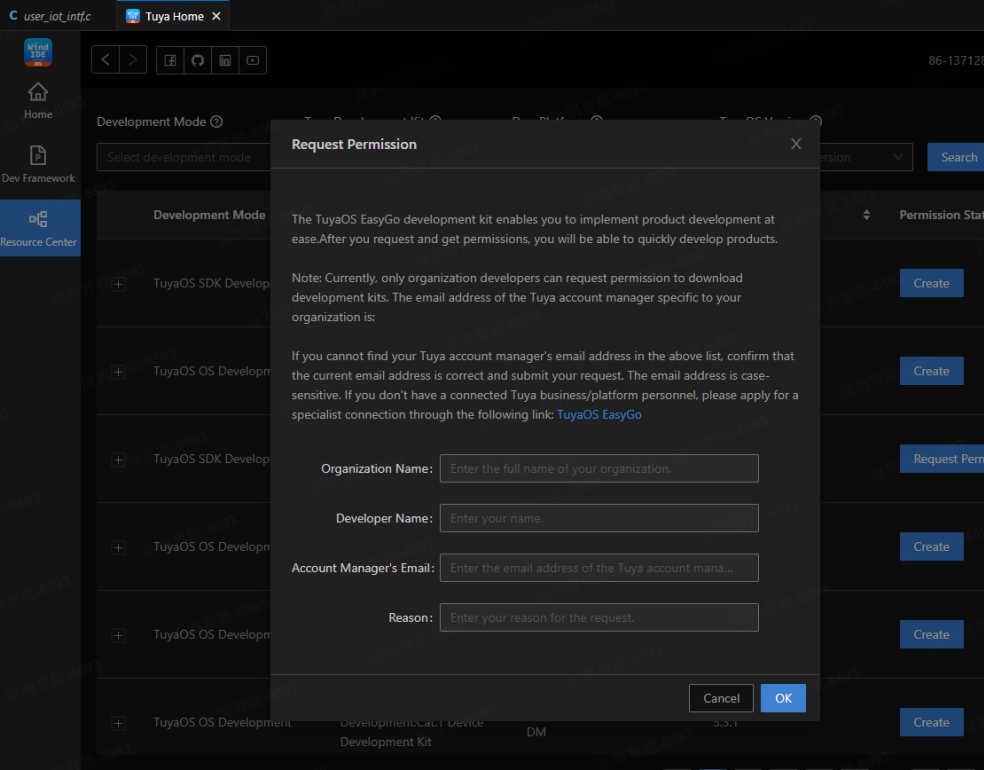Click the Facebook icon in the toolbar
The height and width of the screenshot is (770, 984).
(x=170, y=61)
